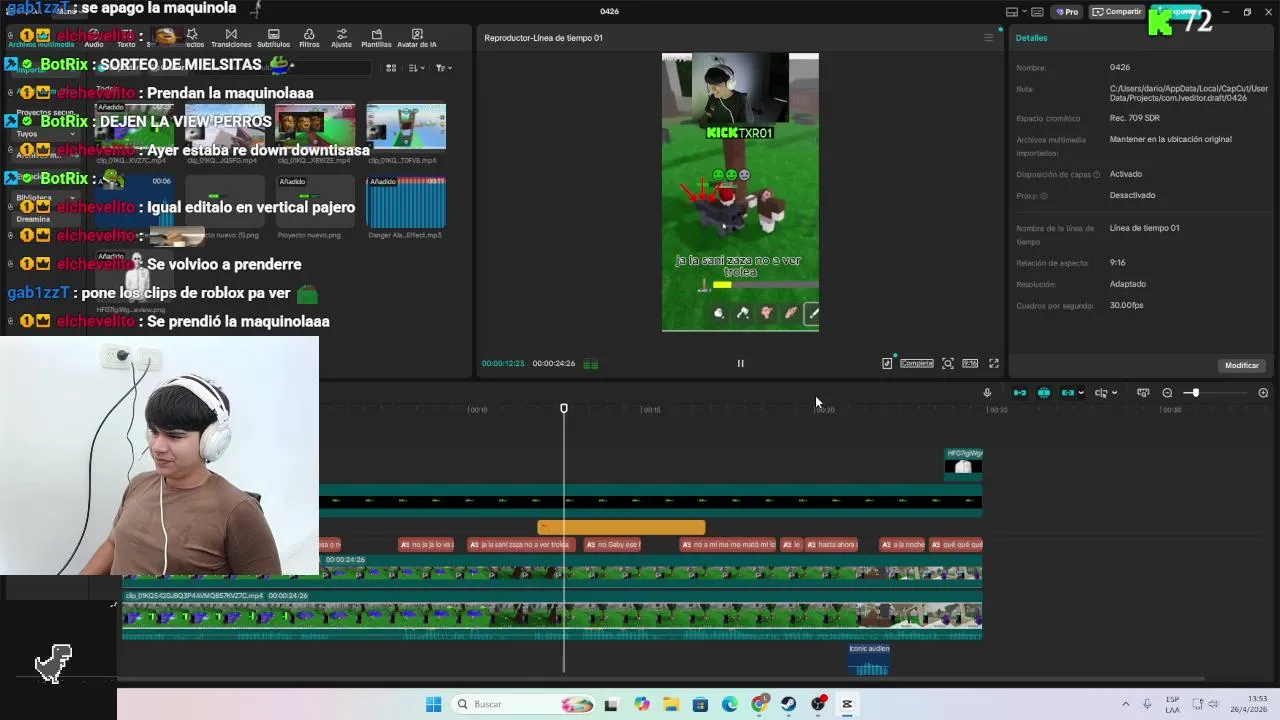The image size is (1280, 720).
Task: Select the clip ending in T0FV8.mp4
Action: (x=406, y=127)
